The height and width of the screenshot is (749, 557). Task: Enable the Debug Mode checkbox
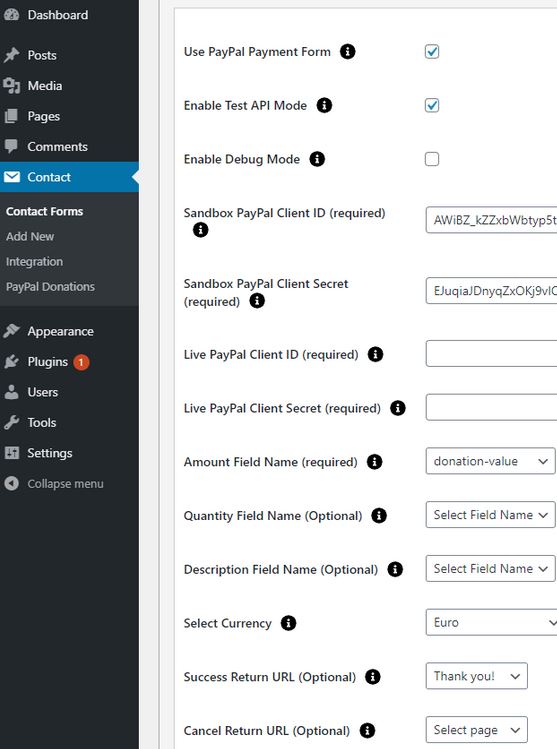coord(432,159)
